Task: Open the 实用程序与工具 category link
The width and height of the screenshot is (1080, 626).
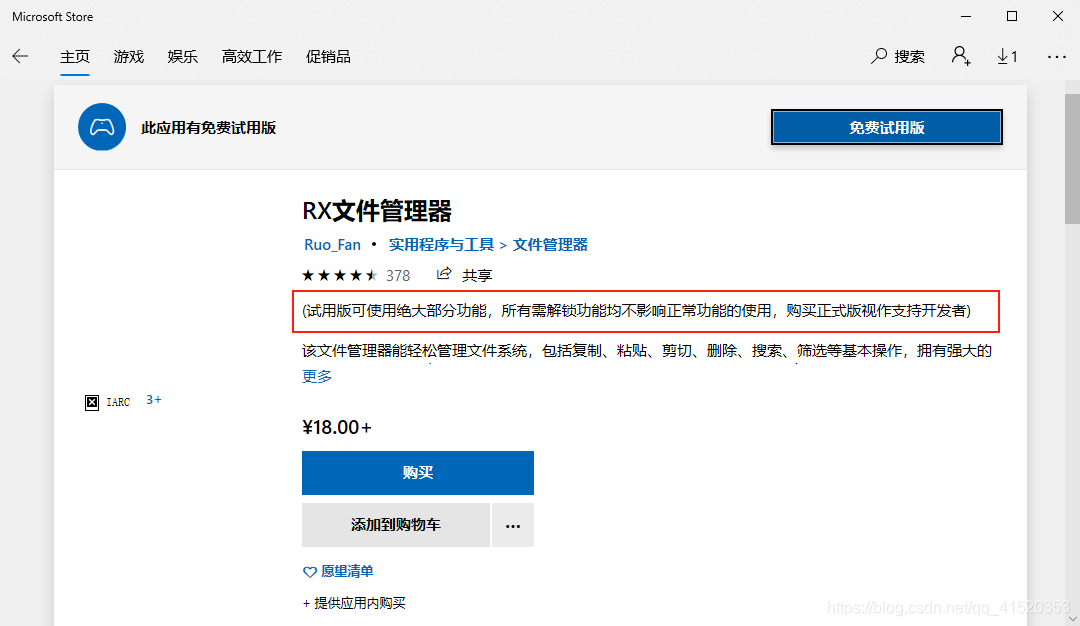Action: 442,244
